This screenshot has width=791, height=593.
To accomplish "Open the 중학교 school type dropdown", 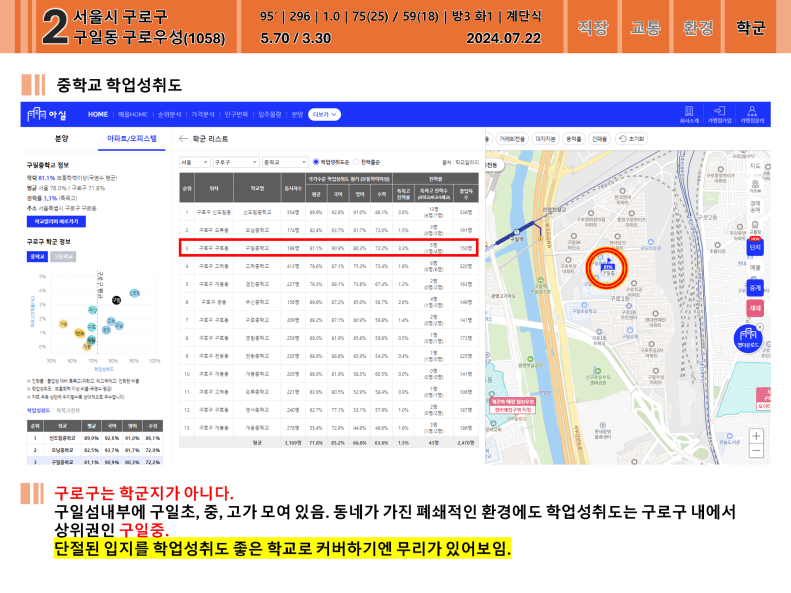I will tap(285, 162).
